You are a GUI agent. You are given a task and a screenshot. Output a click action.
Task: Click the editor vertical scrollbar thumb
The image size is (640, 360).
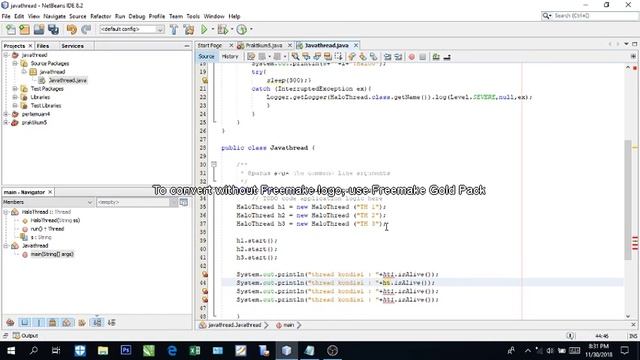[628, 199]
